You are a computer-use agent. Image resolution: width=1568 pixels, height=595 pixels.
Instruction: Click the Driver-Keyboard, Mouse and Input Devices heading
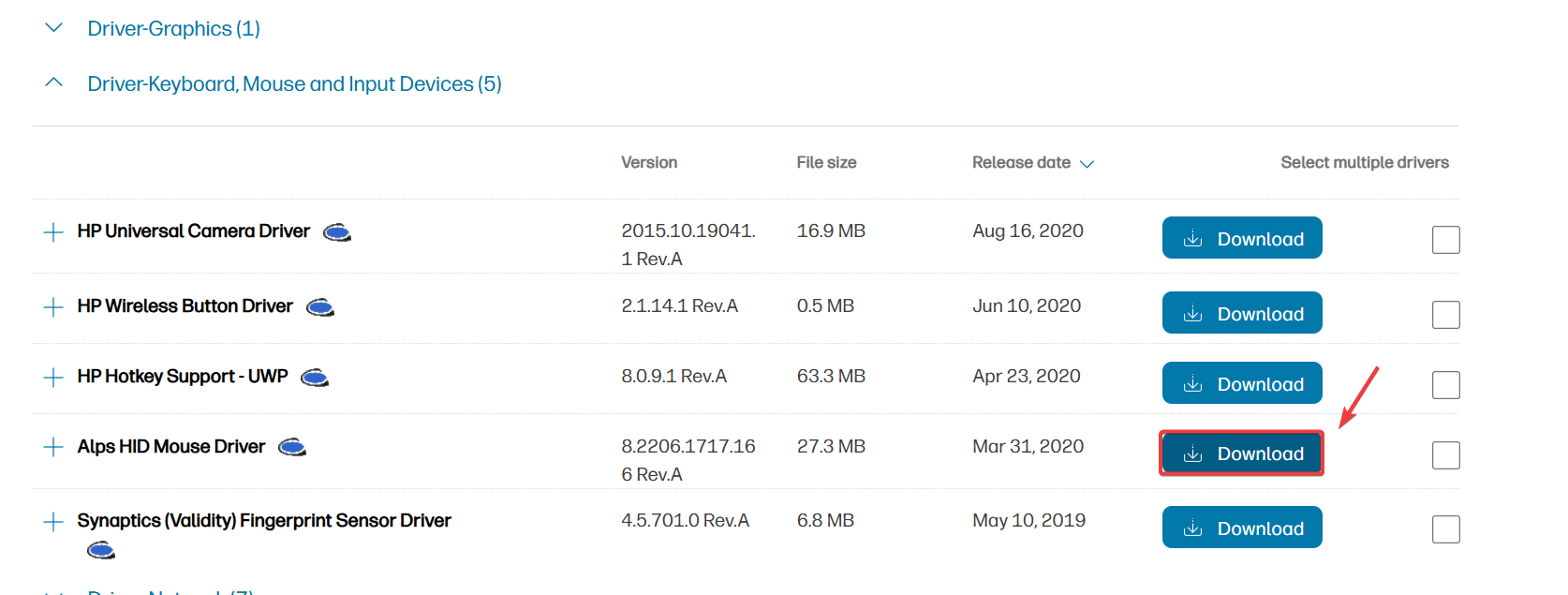pos(294,84)
